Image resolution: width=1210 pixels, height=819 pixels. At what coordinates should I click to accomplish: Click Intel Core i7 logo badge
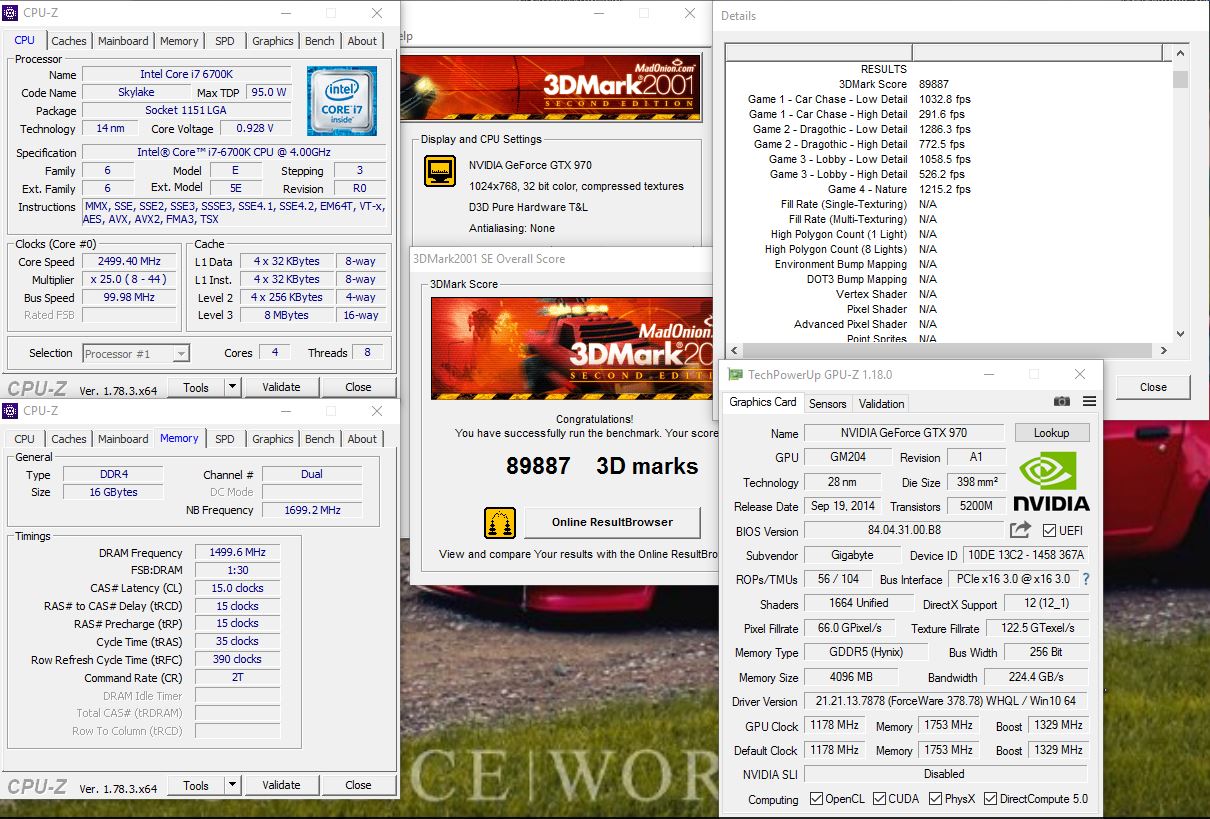click(342, 100)
